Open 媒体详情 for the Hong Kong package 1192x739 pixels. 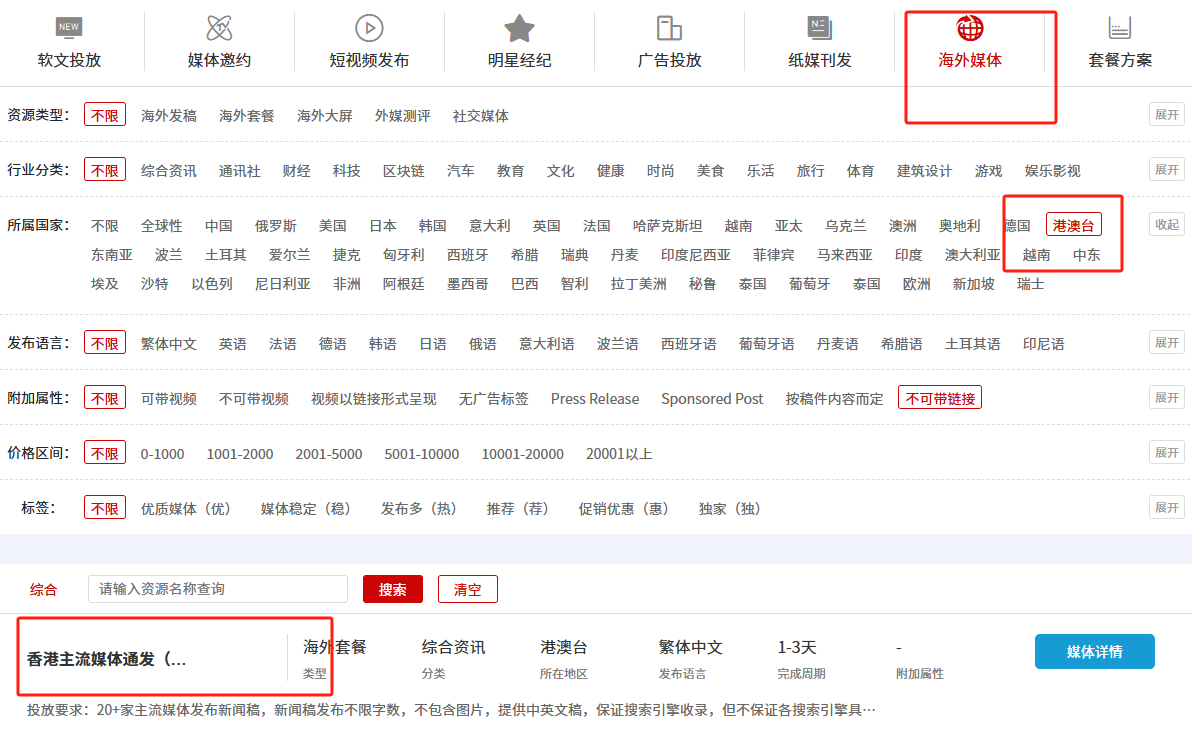1094,651
